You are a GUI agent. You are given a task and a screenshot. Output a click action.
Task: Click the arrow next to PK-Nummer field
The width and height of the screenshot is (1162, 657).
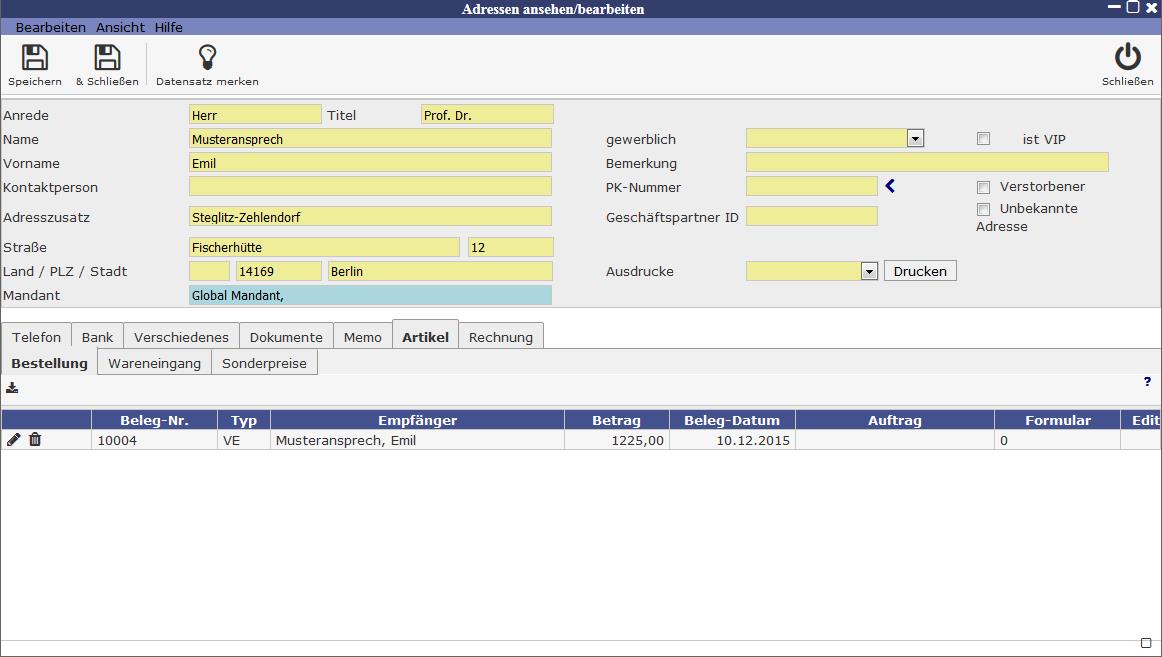890,186
